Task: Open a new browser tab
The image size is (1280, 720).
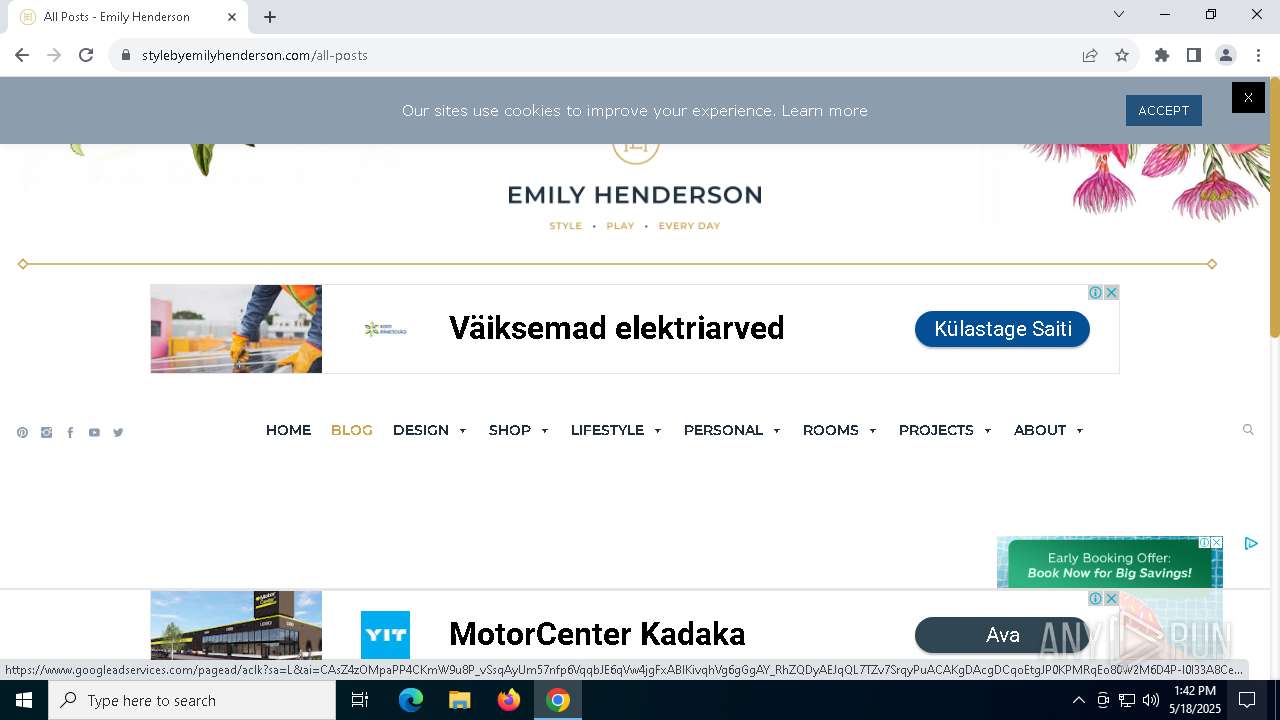Action: coord(270,17)
